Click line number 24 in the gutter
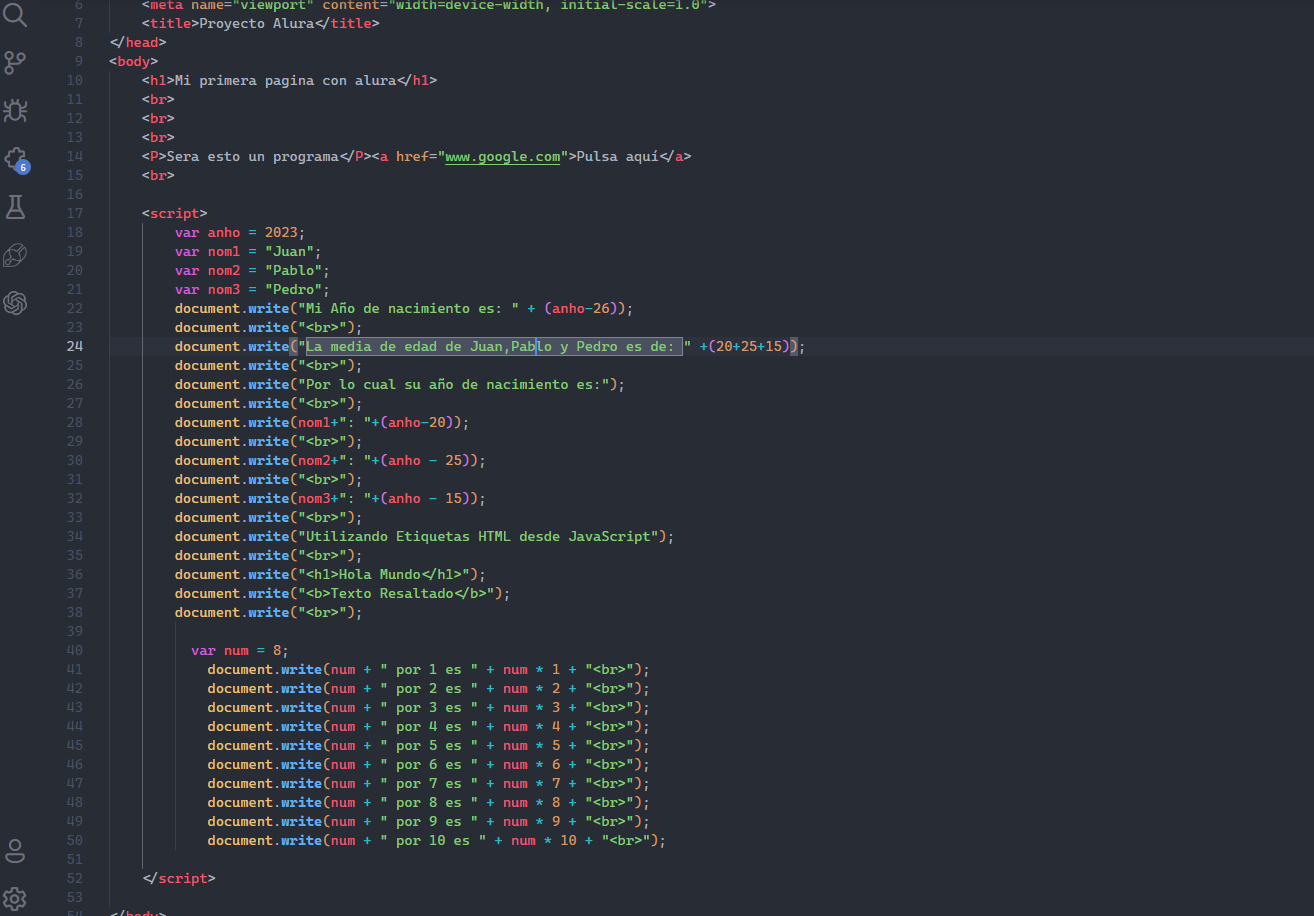This screenshot has height=916, width=1314. 75,346
